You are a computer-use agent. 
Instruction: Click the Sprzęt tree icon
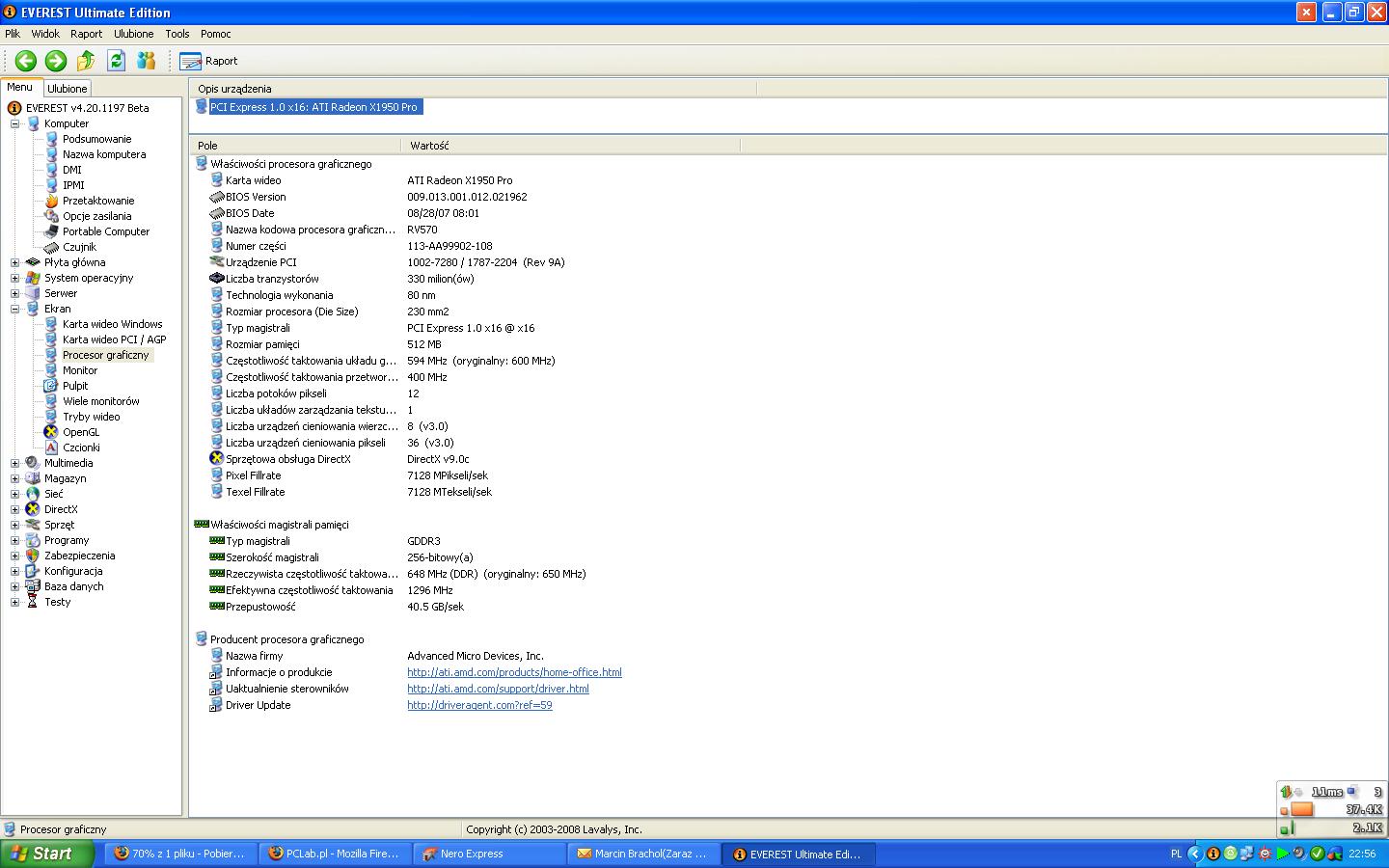point(33,525)
